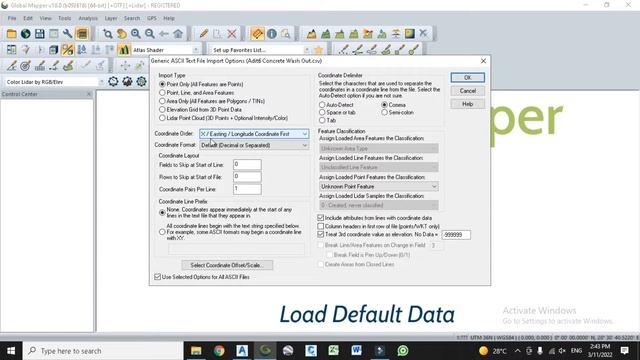Click the percent slope icon in second toolbar
640x360 pixels.
coord(68,50)
